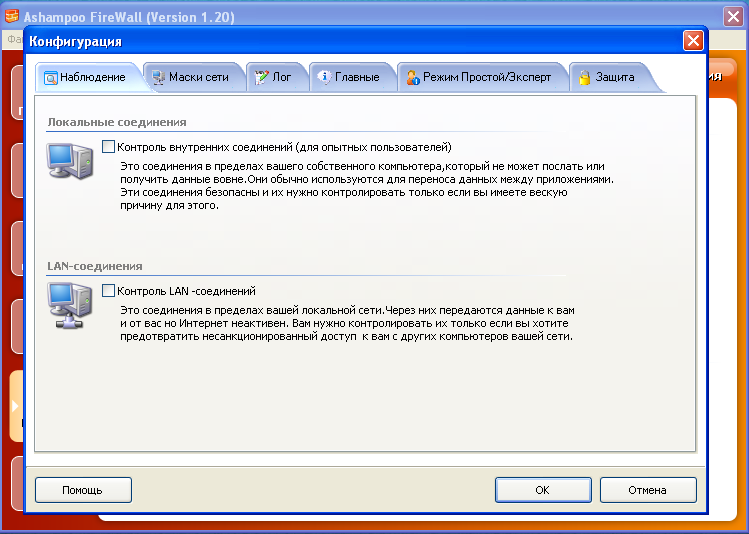Viewport: 749px width, 534px height.
Task: Confirm settings with OK button
Action: click(x=543, y=490)
